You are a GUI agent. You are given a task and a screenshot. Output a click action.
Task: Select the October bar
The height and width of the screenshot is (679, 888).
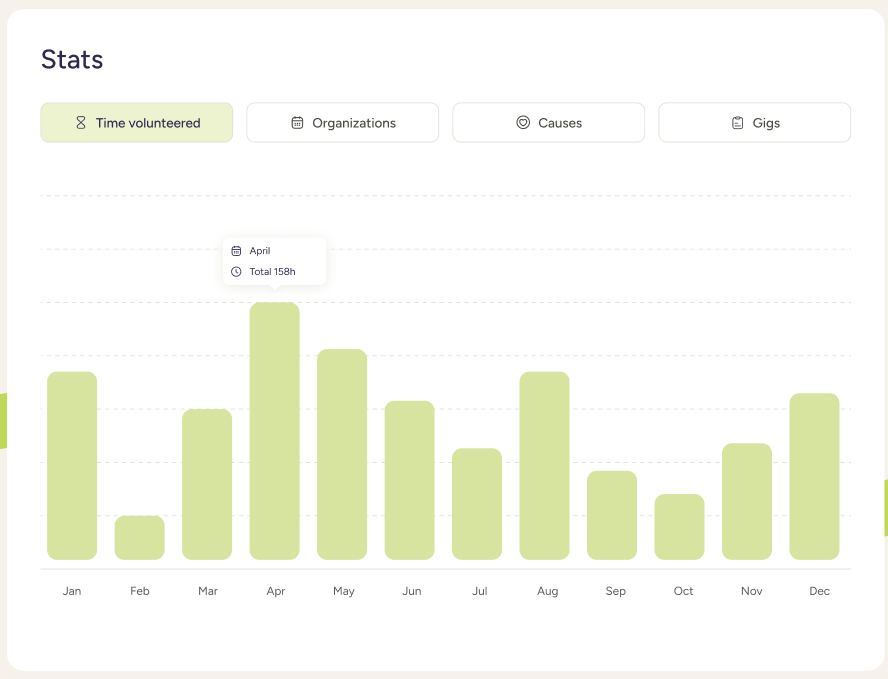679,527
